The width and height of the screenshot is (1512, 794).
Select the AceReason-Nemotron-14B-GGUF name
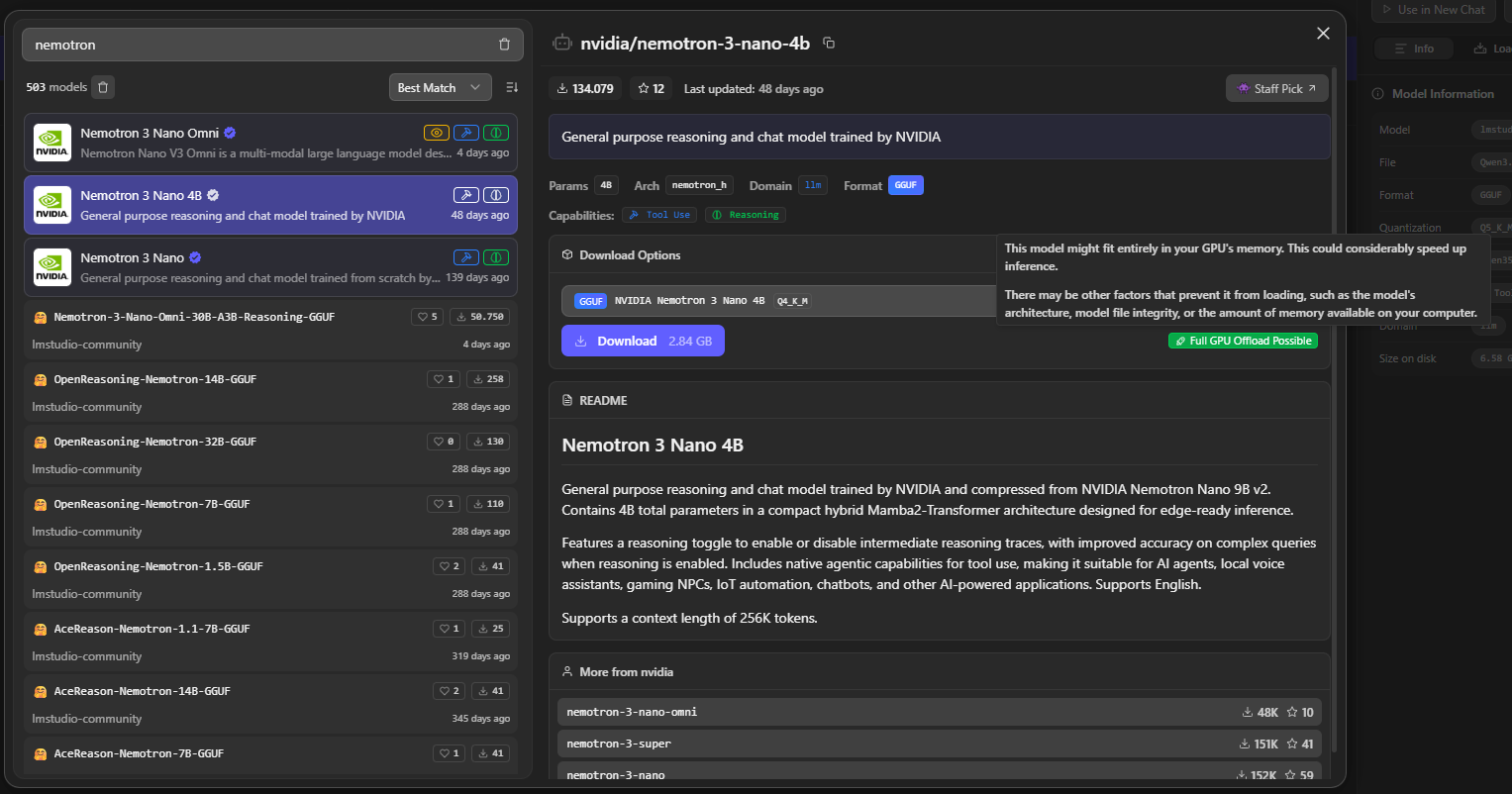coord(142,691)
